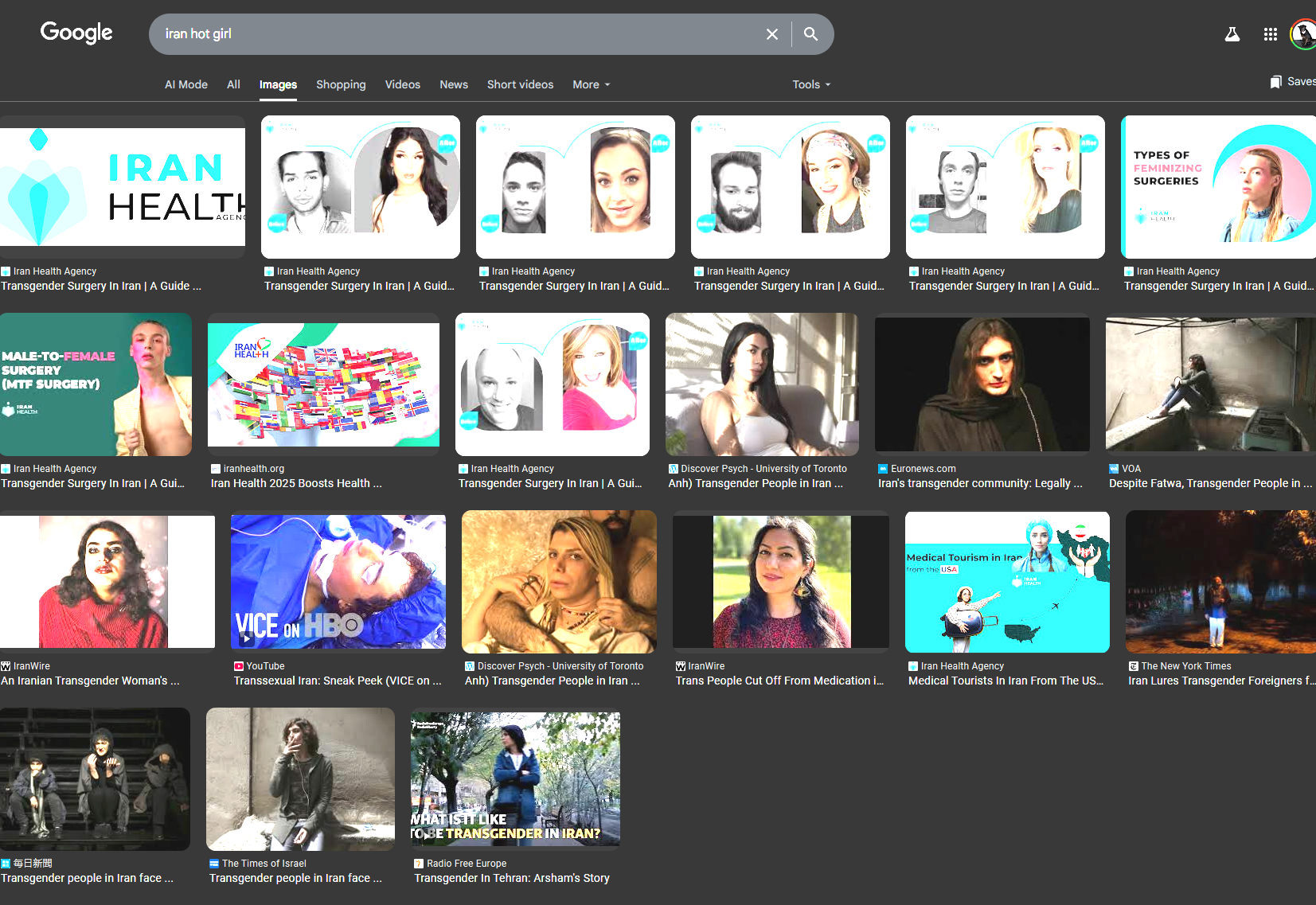Click The Times of Israel favicon
The height and width of the screenshot is (905, 1316).
(x=214, y=864)
